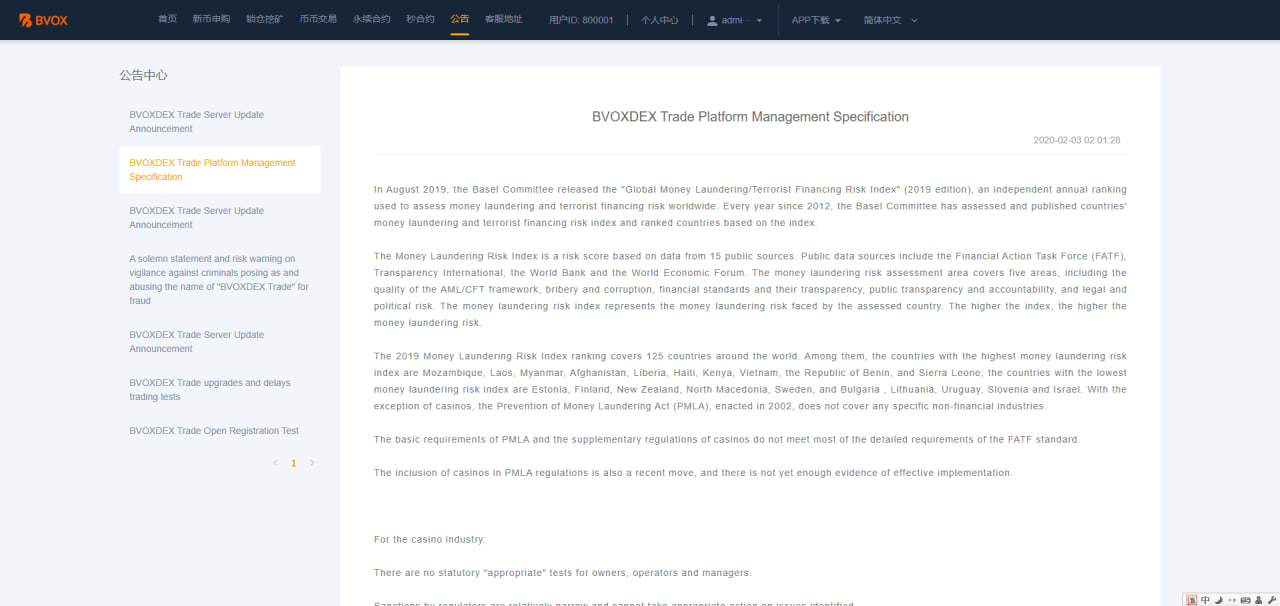Screen dimensions: 1280x606
Task: Go to 新币申购 in the navigation bar
Action: [211, 19]
